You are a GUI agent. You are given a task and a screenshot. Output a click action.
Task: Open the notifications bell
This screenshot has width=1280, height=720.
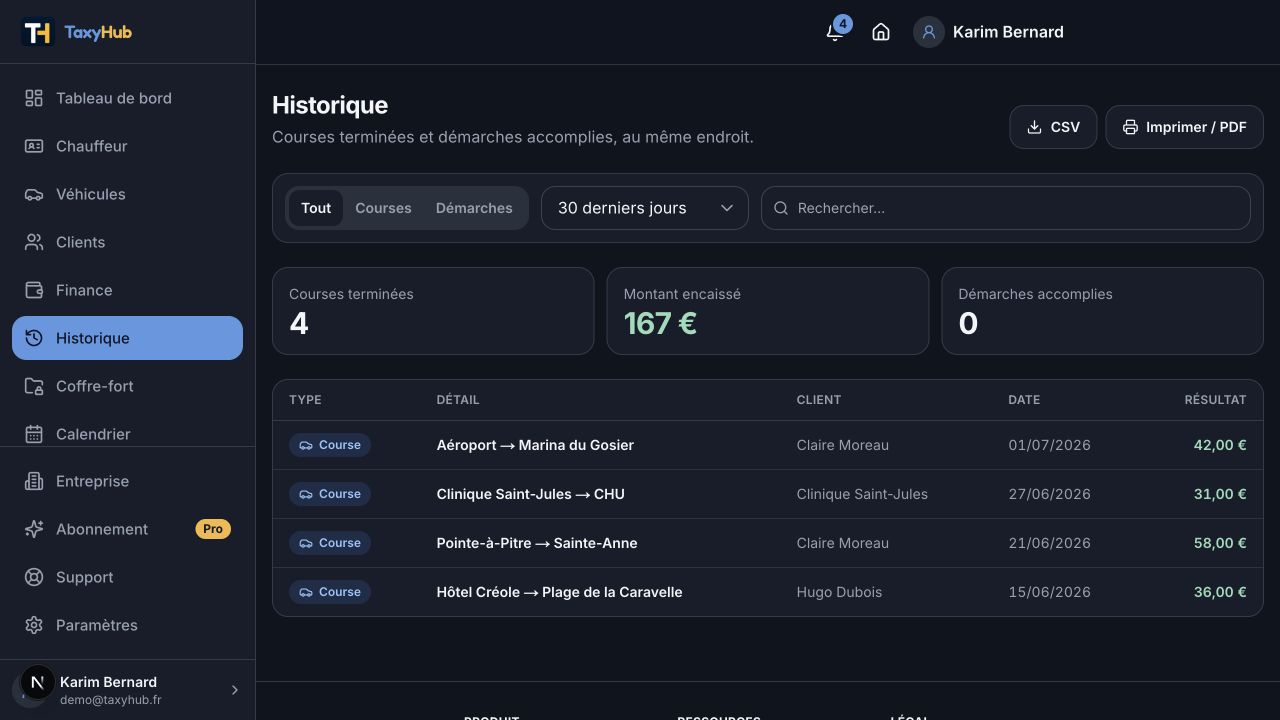(835, 32)
